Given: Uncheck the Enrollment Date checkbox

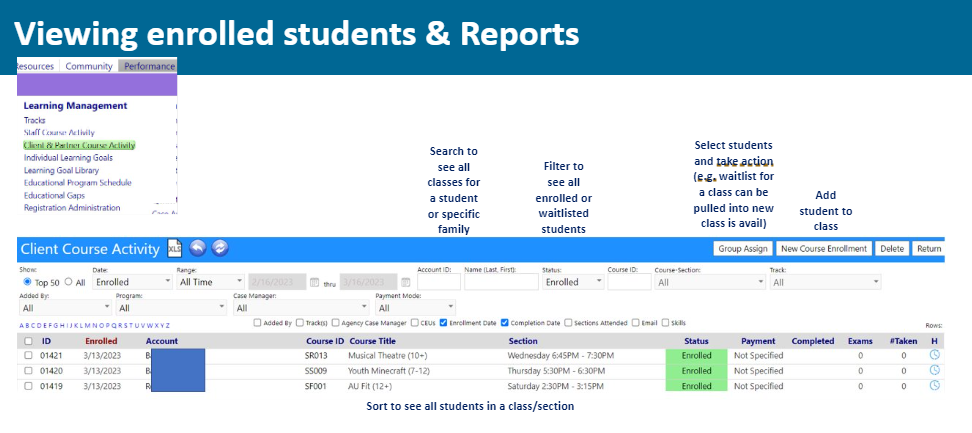Looking at the screenshot, I should click(443, 323).
